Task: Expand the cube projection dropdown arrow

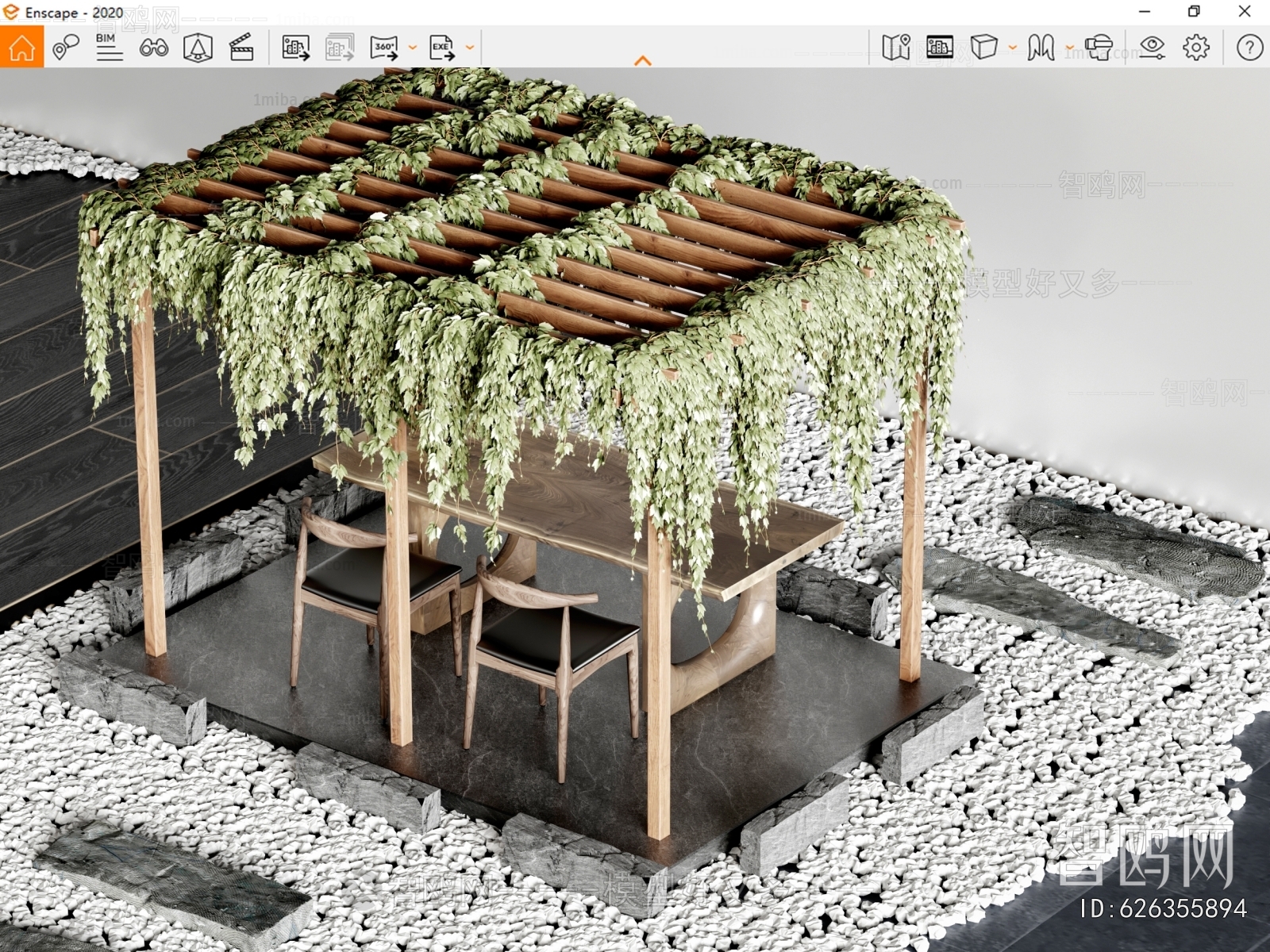Action: click(x=1013, y=48)
